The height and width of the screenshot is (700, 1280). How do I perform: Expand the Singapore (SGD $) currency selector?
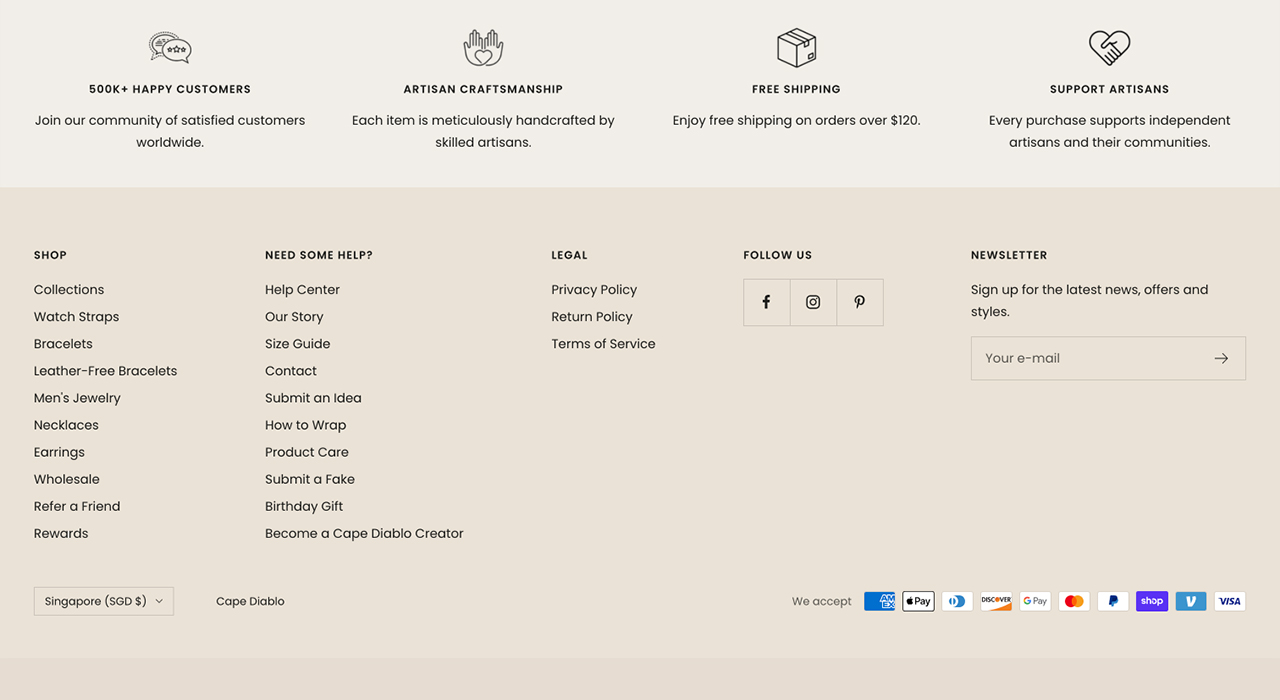(x=104, y=601)
